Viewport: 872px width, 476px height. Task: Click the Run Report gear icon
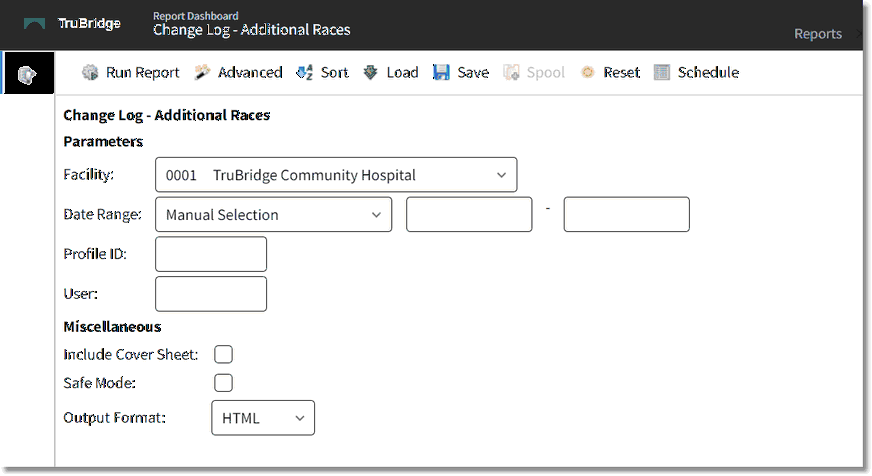click(x=90, y=73)
